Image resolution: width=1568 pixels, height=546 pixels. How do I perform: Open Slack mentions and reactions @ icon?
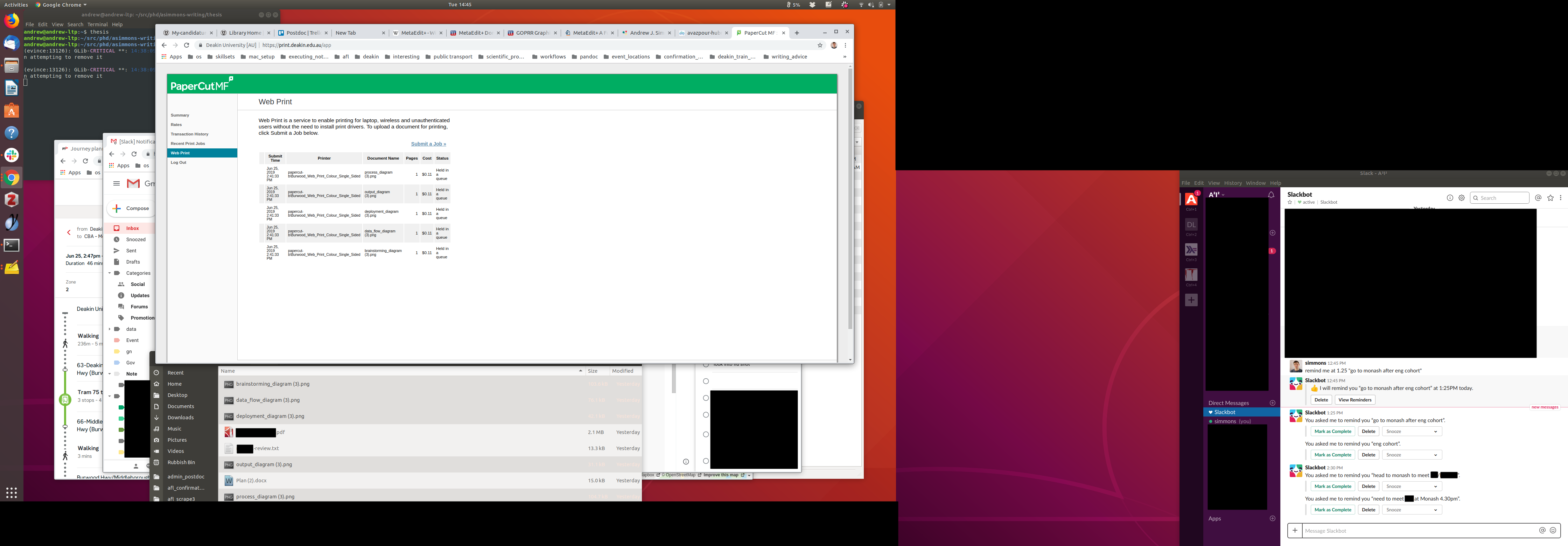click(x=1538, y=198)
